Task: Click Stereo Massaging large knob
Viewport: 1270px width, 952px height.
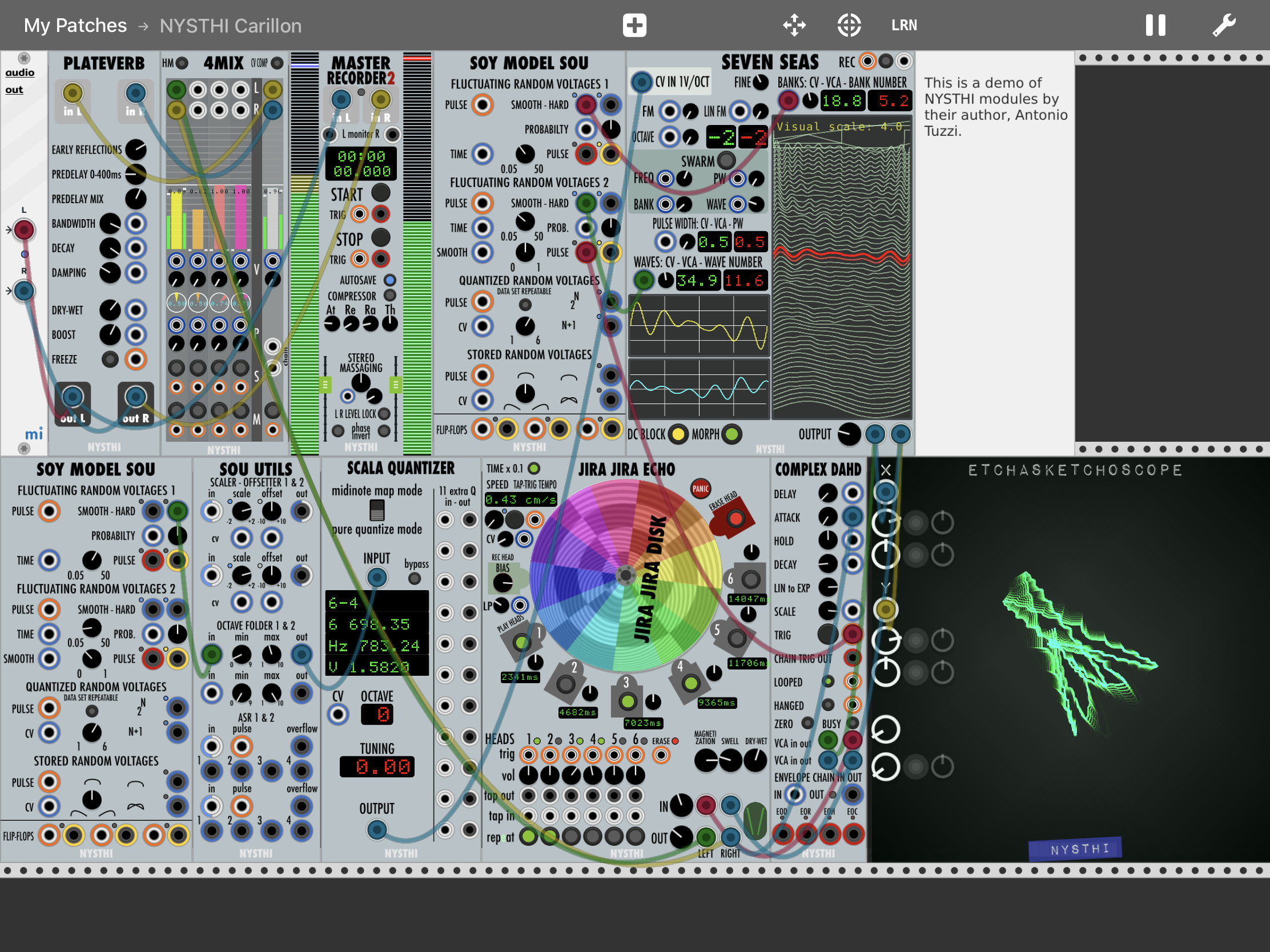Action: pyautogui.click(x=360, y=382)
